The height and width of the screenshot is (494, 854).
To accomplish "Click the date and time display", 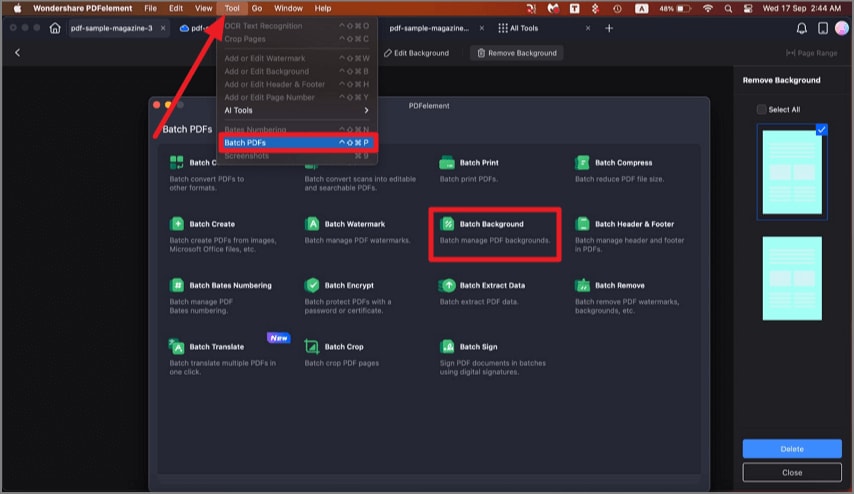I will 801,8.
